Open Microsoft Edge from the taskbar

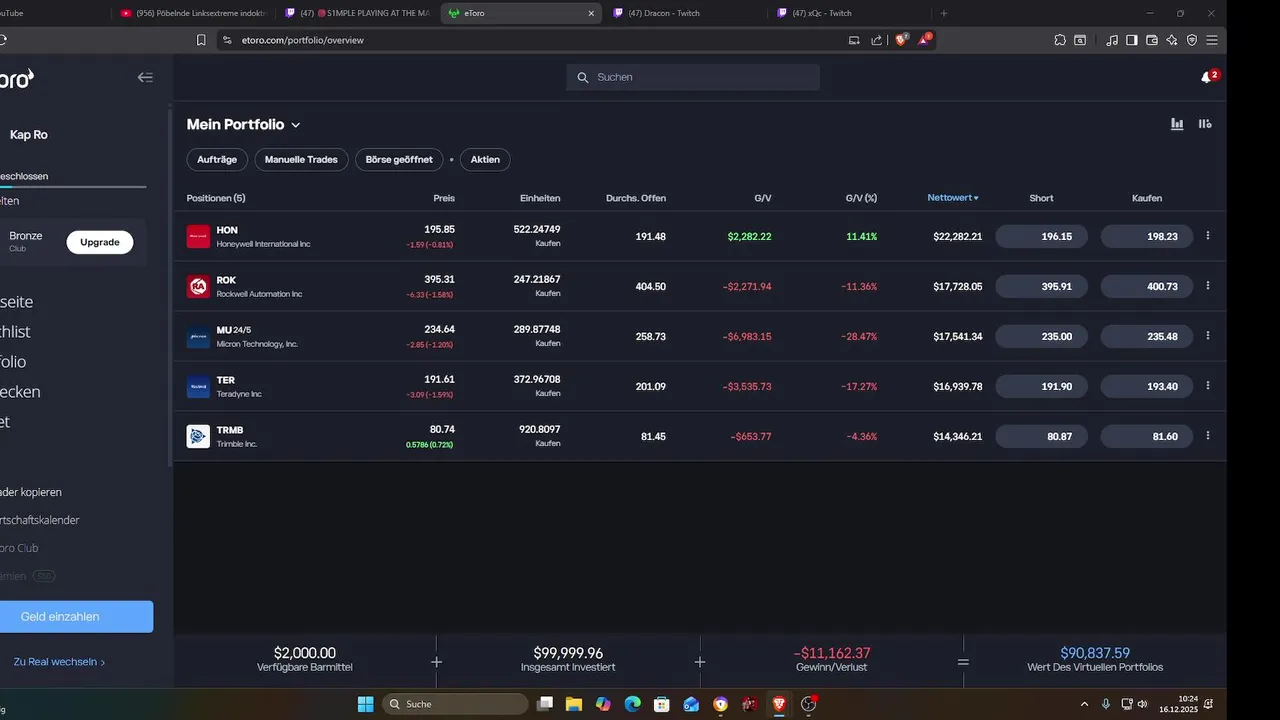pyautogui.click(x=632, y=704)
